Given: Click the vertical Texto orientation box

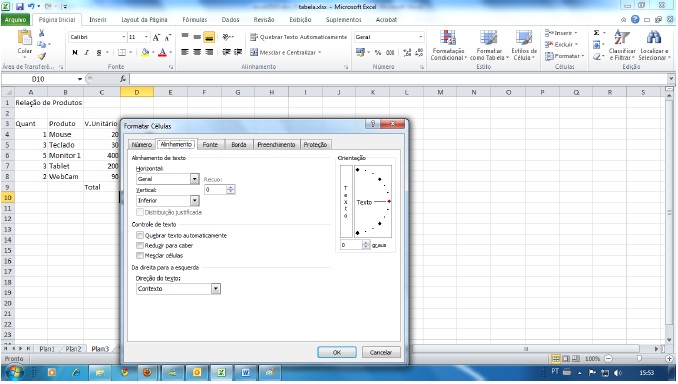Looking at the screenshot, I should coord(345,202).
